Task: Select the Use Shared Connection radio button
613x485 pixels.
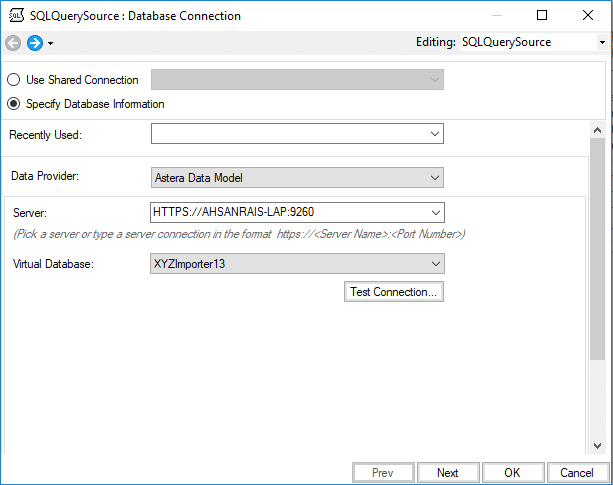Action: (14, 80)
